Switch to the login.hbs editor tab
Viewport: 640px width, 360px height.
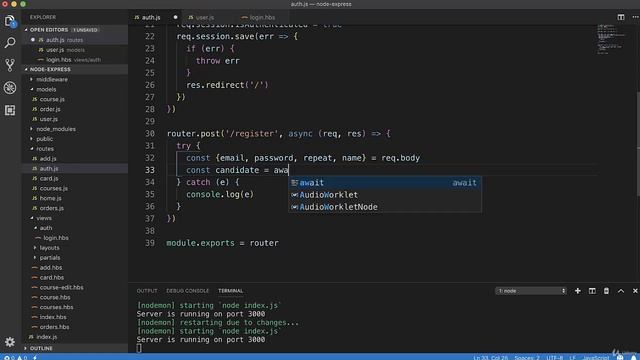coord(262,18)
